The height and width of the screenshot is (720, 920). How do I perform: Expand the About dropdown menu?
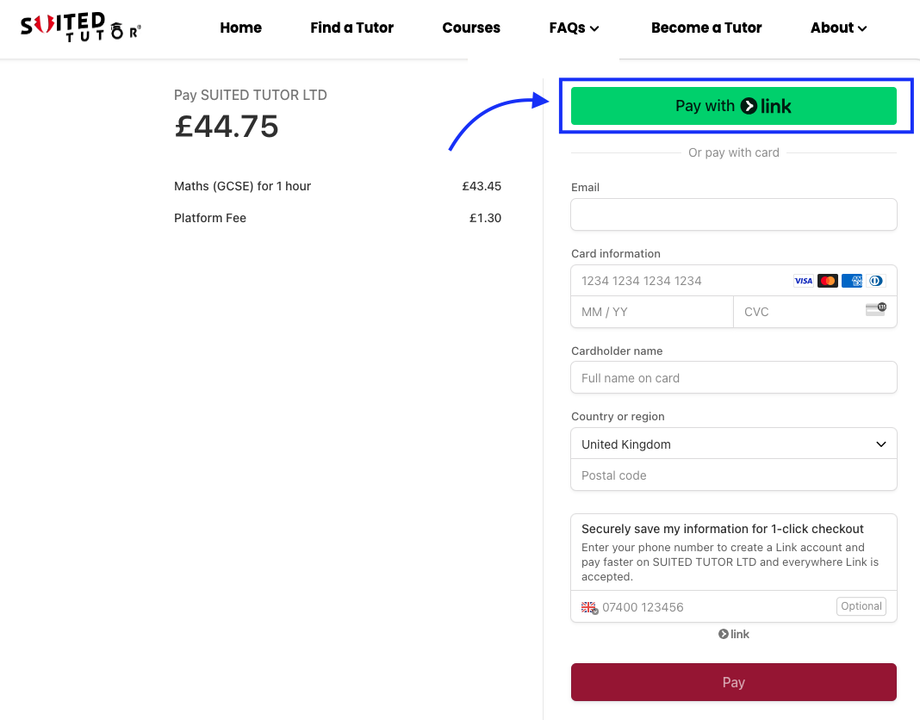(838, 28)
